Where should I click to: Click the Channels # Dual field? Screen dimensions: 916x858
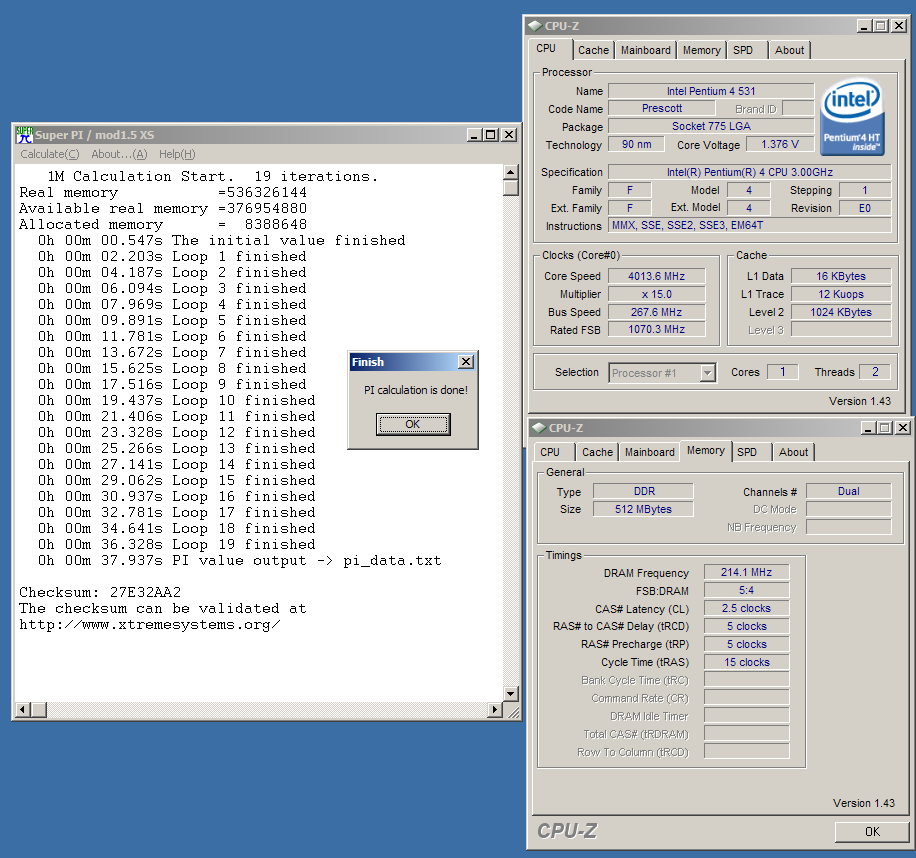849,491
